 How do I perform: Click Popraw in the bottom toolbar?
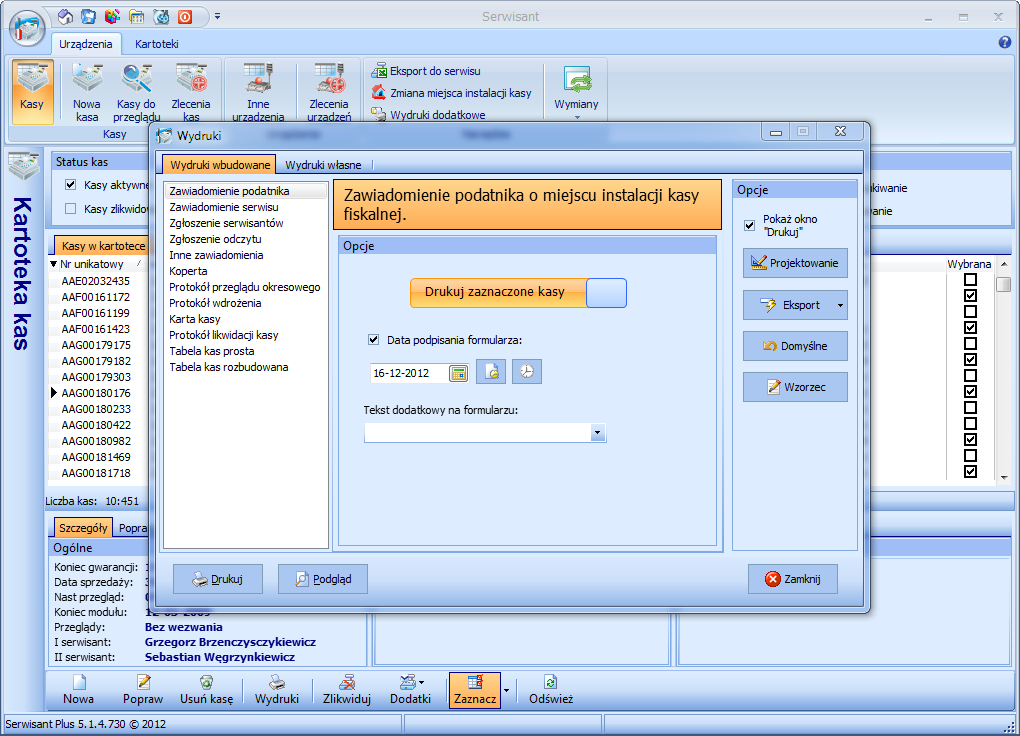coord(142,690)
